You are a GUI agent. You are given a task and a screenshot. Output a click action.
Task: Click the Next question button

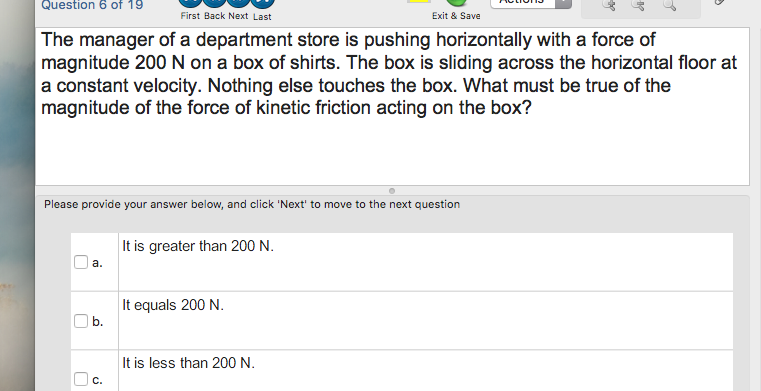pos(238,4)
